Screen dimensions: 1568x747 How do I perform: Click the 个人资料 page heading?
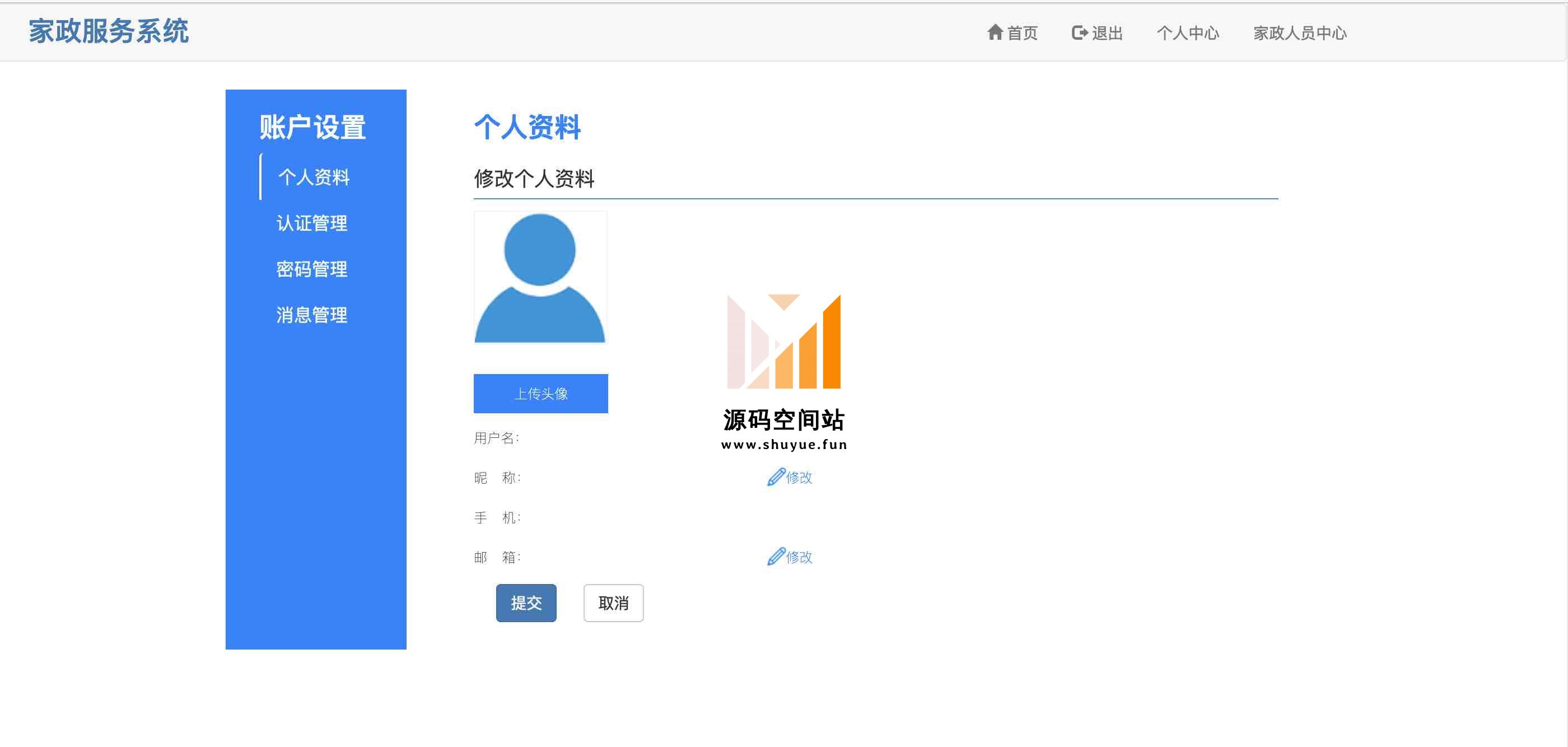527,127
